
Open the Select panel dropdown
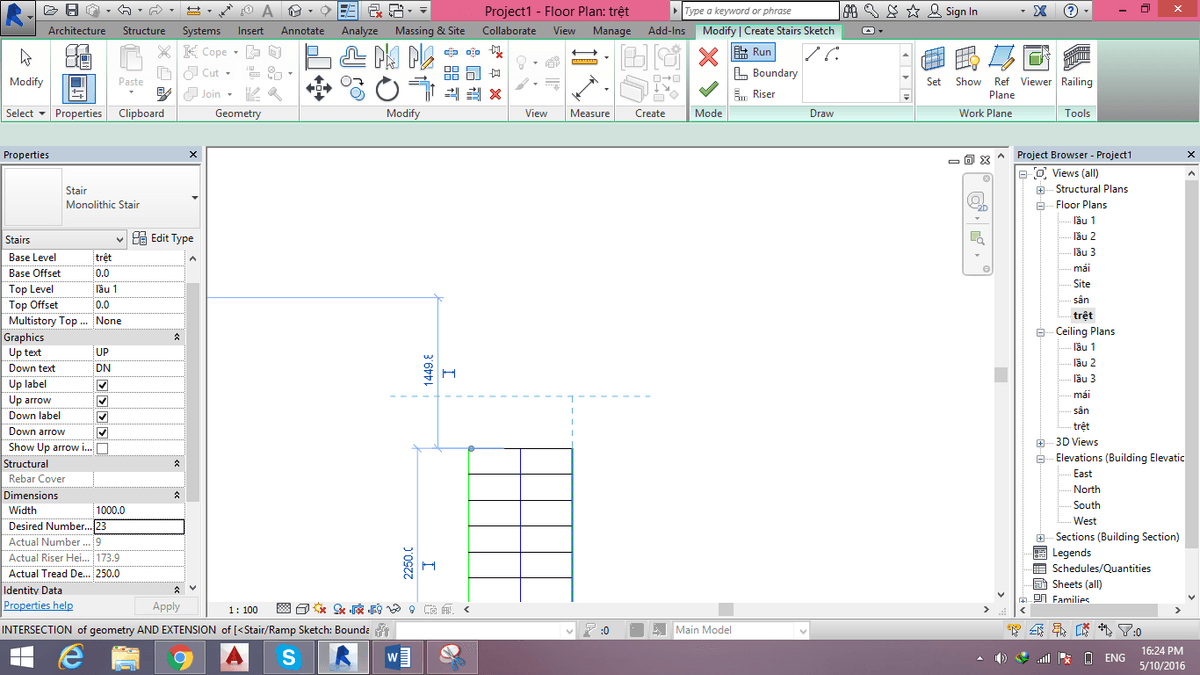(26, 113)
